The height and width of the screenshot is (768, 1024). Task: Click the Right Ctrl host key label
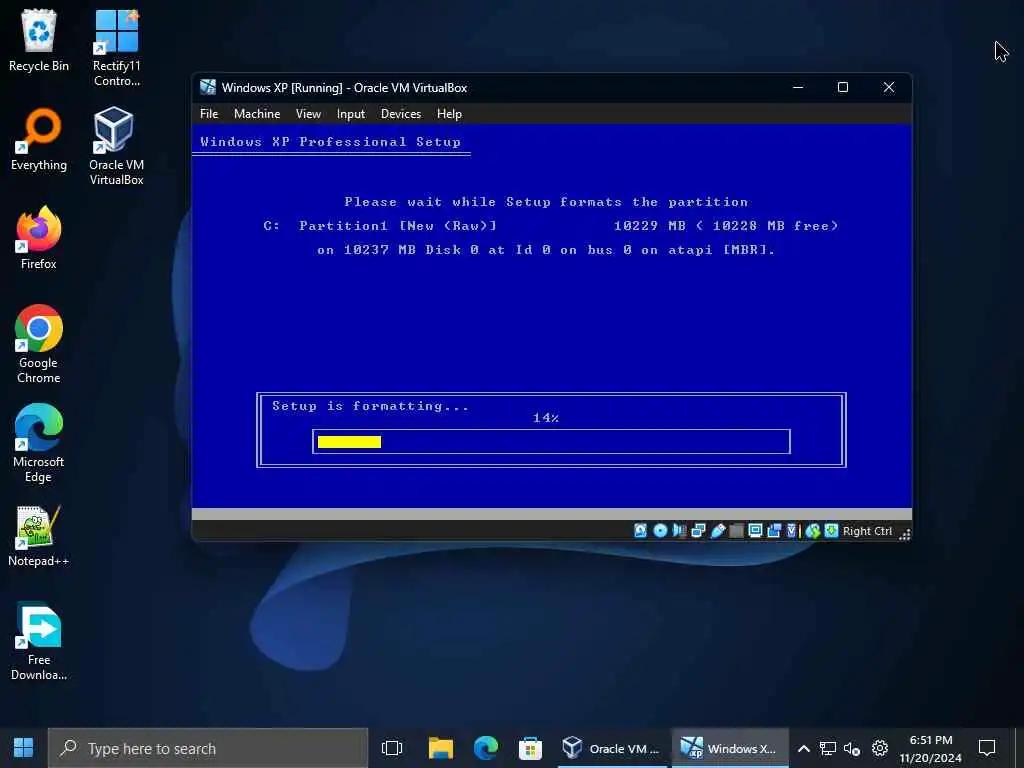tap(867, 531)
